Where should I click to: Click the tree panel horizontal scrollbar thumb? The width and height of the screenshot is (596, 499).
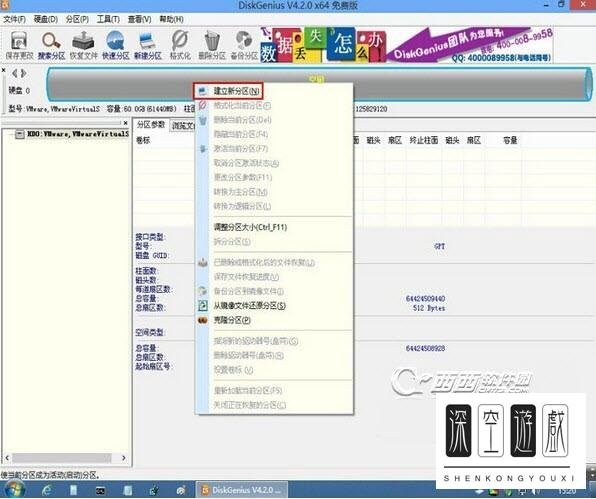point(62,458)
